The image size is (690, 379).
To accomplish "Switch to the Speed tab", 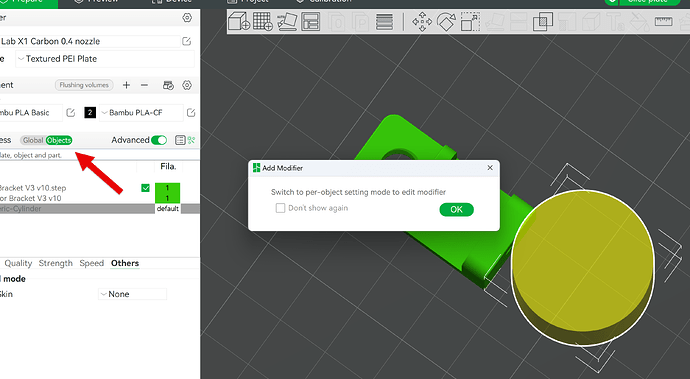I will 92,263.
